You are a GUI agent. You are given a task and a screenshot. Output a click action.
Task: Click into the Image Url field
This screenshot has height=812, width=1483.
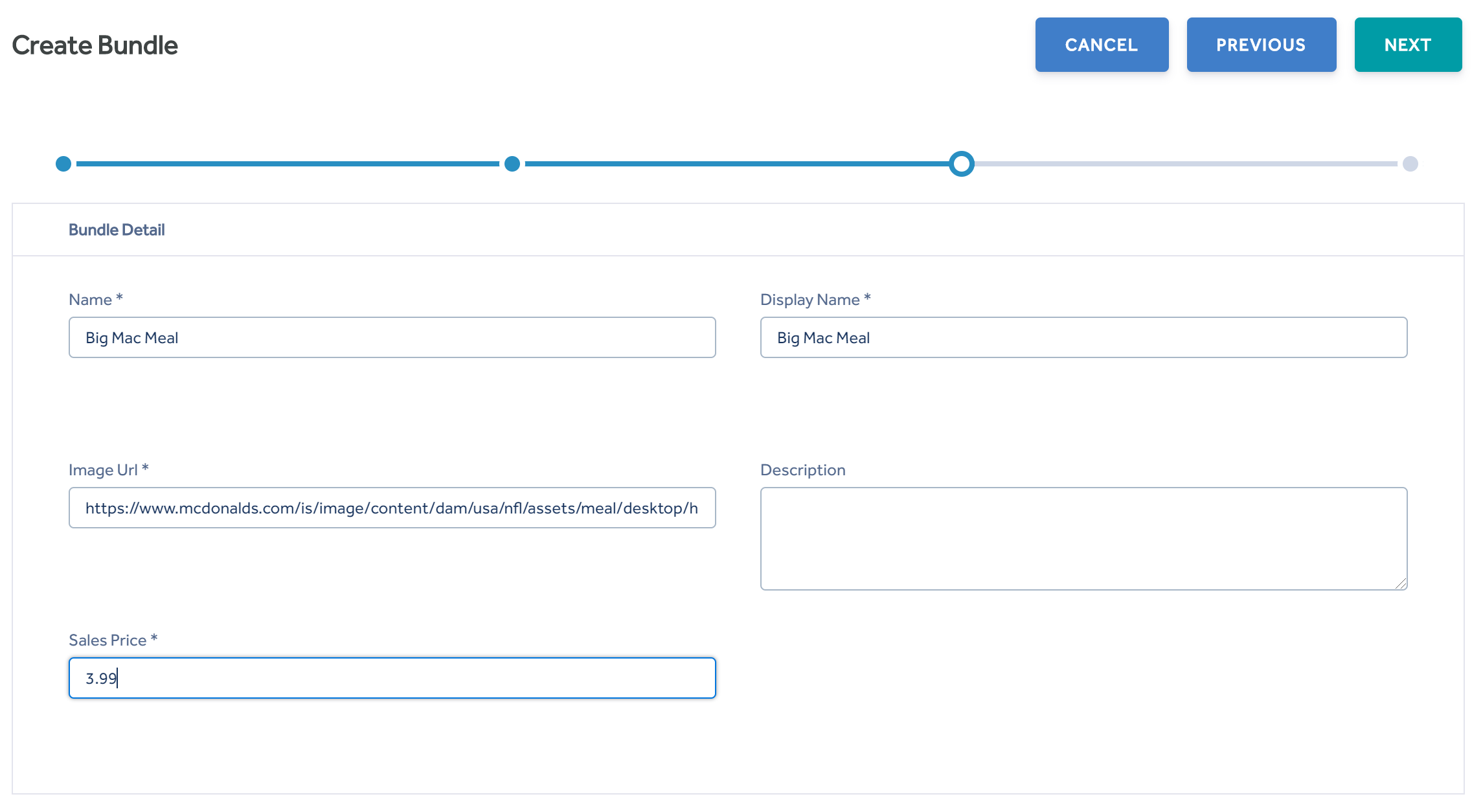(392, 508)
